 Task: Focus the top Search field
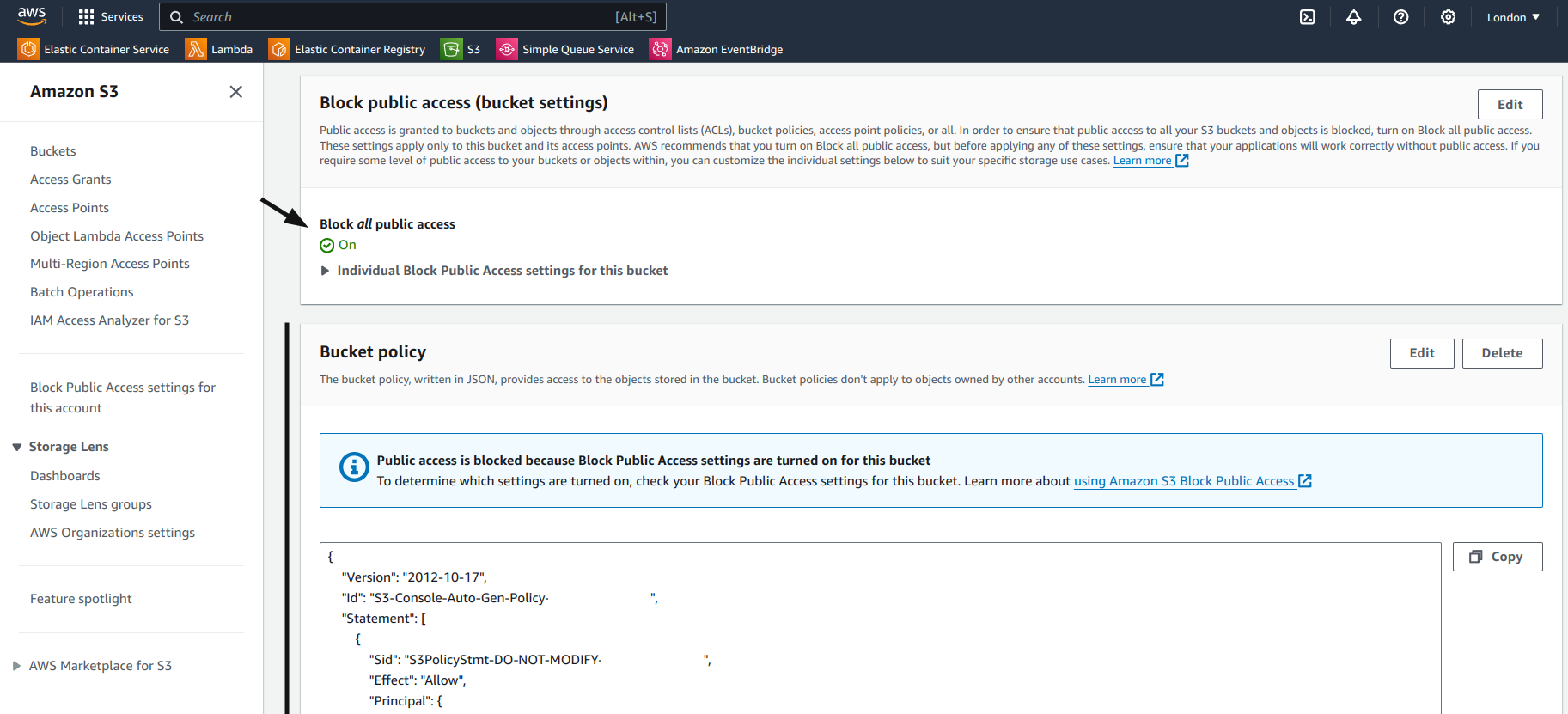[x=412, y=17]
